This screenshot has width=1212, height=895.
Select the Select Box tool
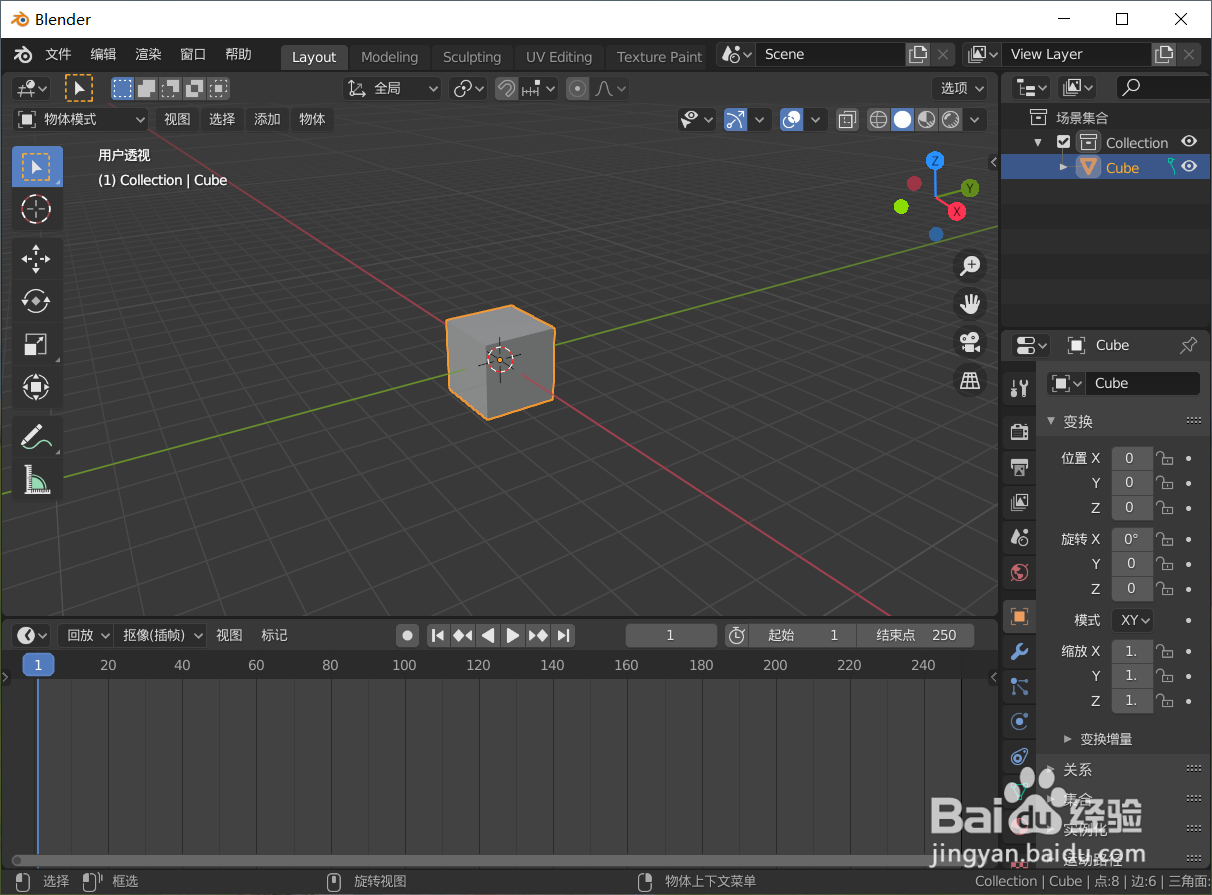(x=37, y=167)
